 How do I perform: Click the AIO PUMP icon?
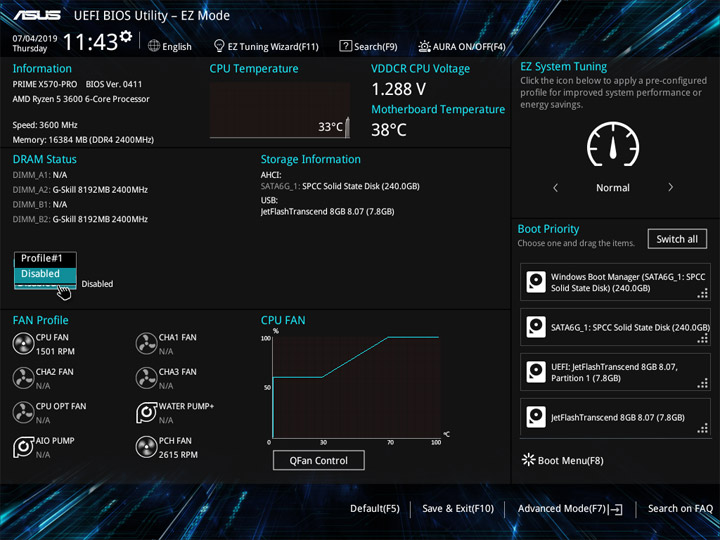click(23, 447)
